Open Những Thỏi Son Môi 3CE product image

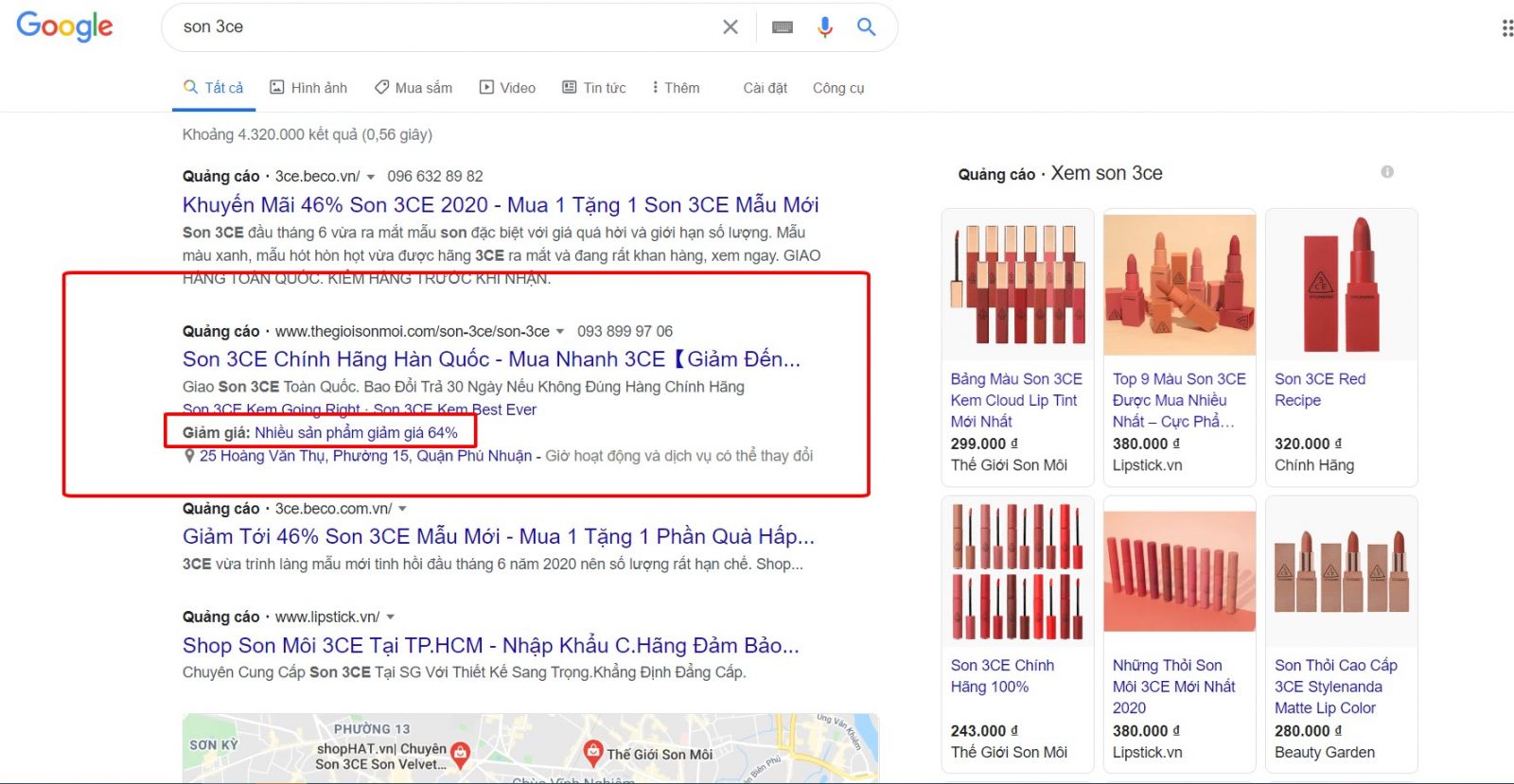pyautogui.click(x=1180, y=571)
